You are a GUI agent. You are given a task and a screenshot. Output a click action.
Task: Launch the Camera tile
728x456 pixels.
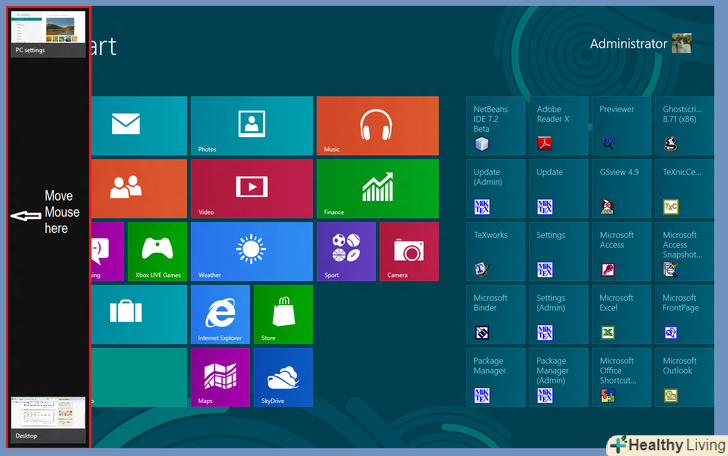tap(409, 251)
